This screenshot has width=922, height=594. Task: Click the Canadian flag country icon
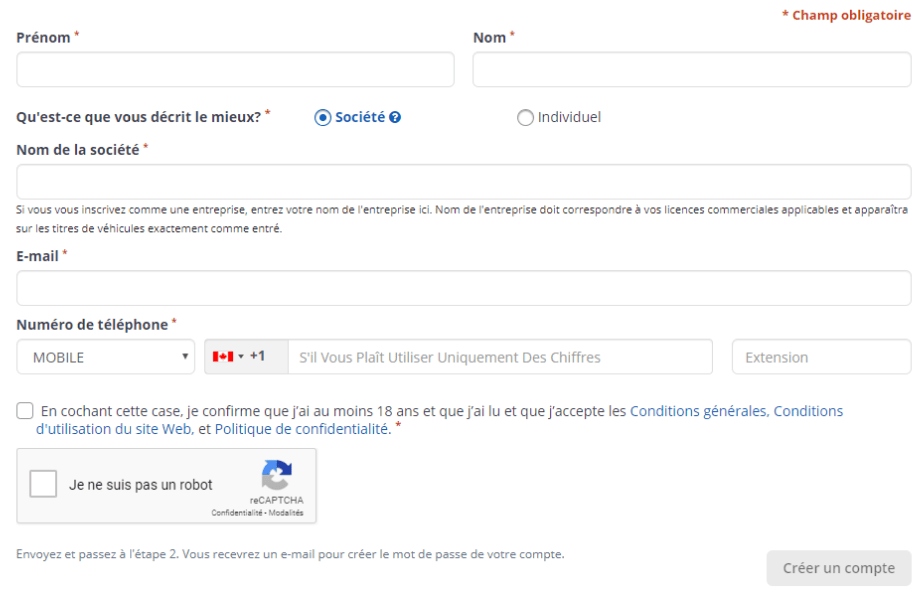tap(222, 357)
